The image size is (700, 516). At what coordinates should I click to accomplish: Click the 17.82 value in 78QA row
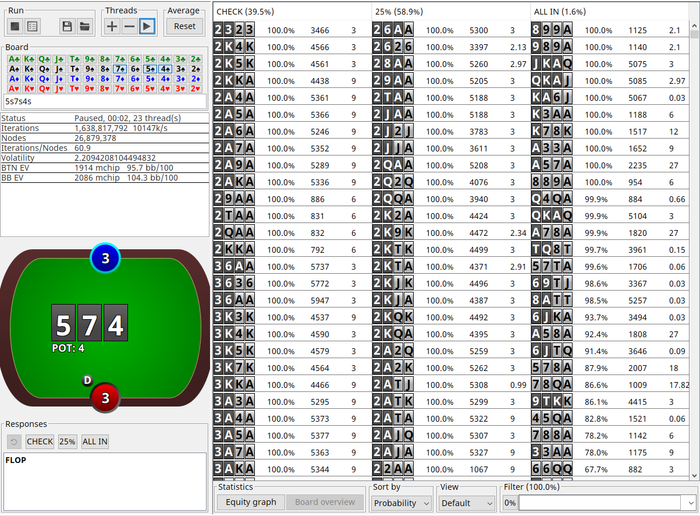[x=679, y=385]
